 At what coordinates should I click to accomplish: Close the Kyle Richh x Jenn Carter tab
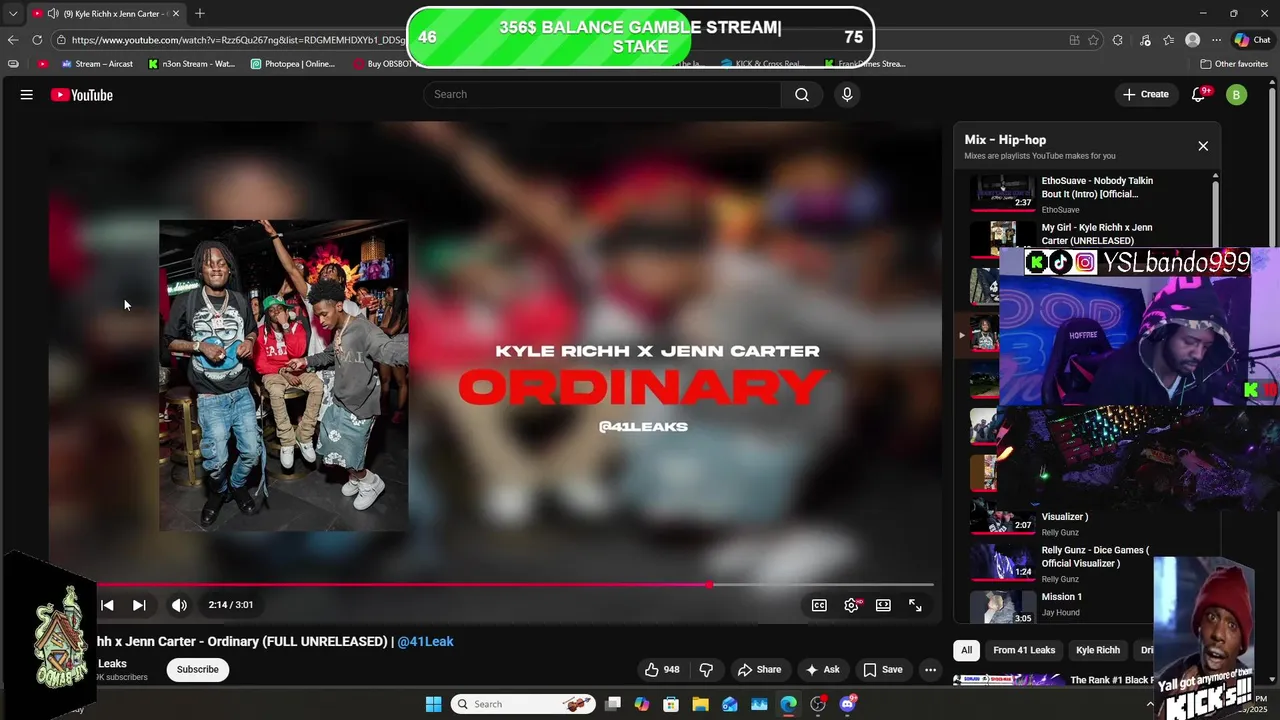click(176, 14)
